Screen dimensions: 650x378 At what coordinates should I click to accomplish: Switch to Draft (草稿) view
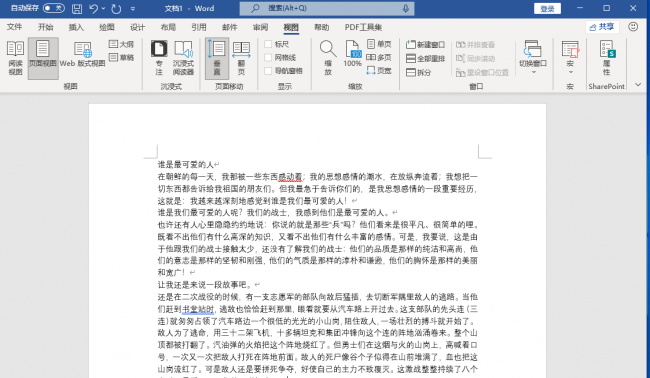pyautogui.click(x=121, y=57)
